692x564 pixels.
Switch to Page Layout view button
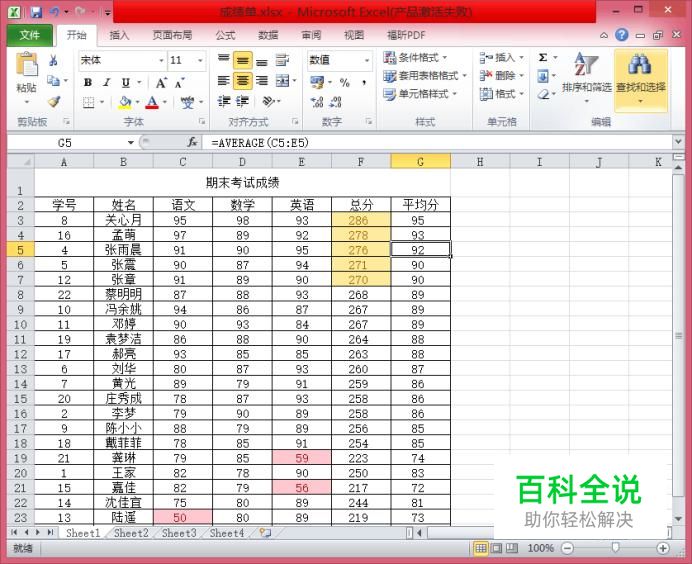coord(496,548)
